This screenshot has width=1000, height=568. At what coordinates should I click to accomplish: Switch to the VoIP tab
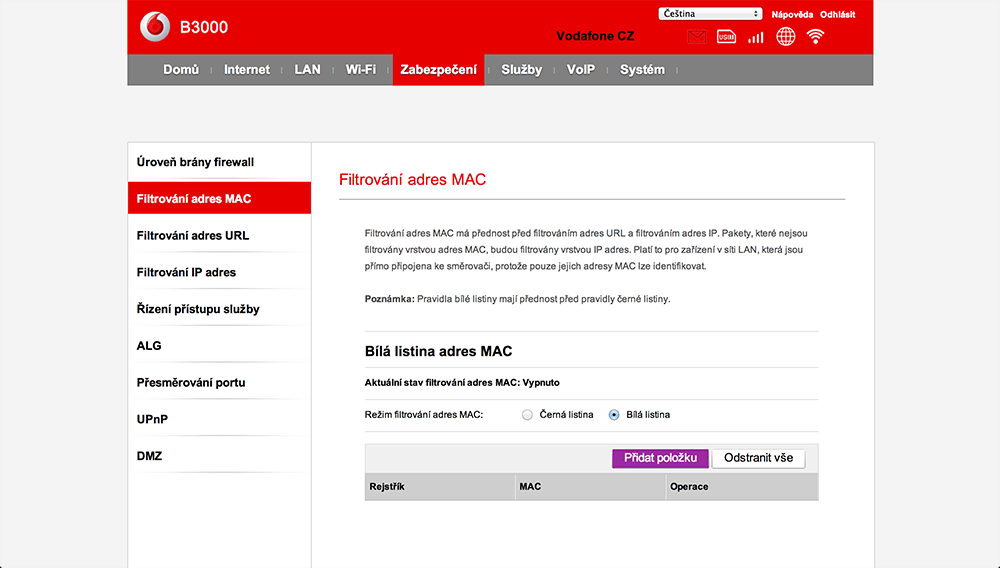coord(580,69)
